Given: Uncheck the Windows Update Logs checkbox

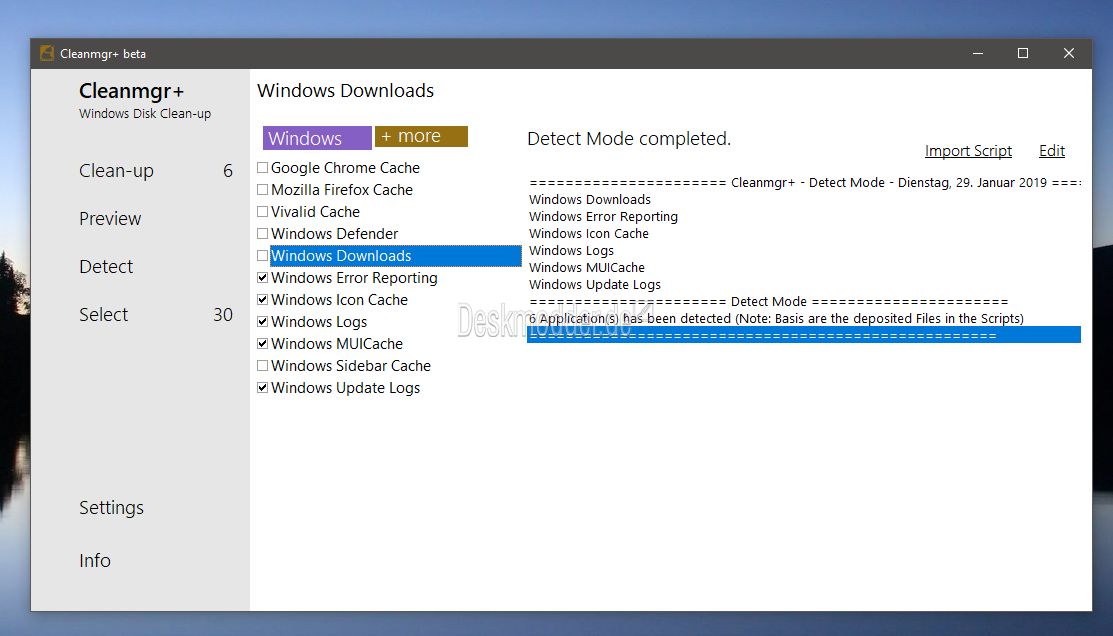Looking at the screenshot, I should click(263, 388).
